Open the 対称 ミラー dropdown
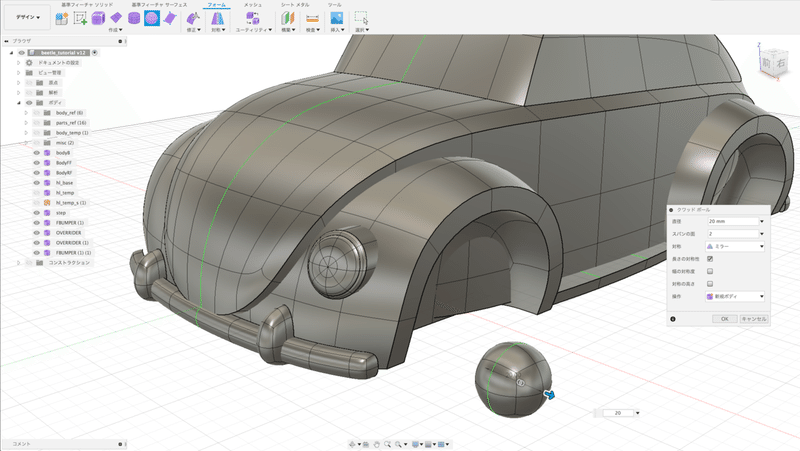Image resolution: width=800 pixels, height=451 pixels. pyautogui.click(x=736, y=246)
